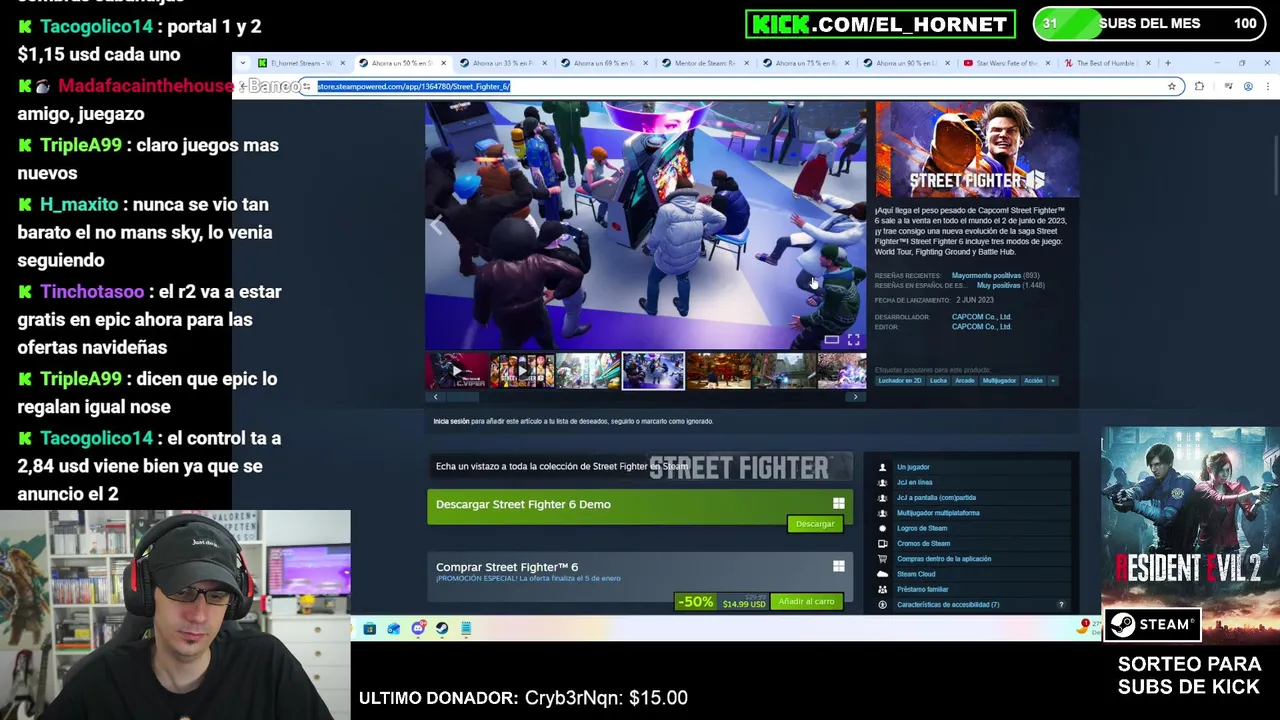Open the browser three-dot menu
The image size is (1280, 720).
1267,86
